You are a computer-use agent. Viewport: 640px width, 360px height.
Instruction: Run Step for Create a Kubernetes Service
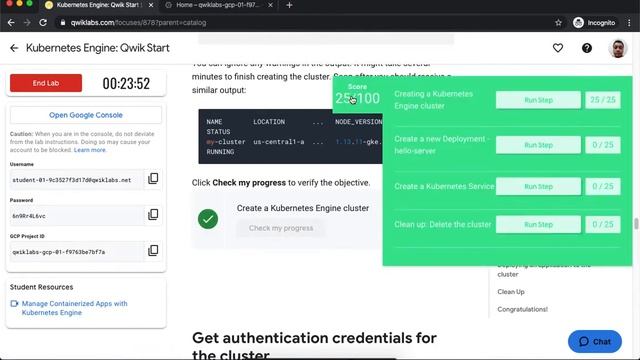(x=538, y=187)
